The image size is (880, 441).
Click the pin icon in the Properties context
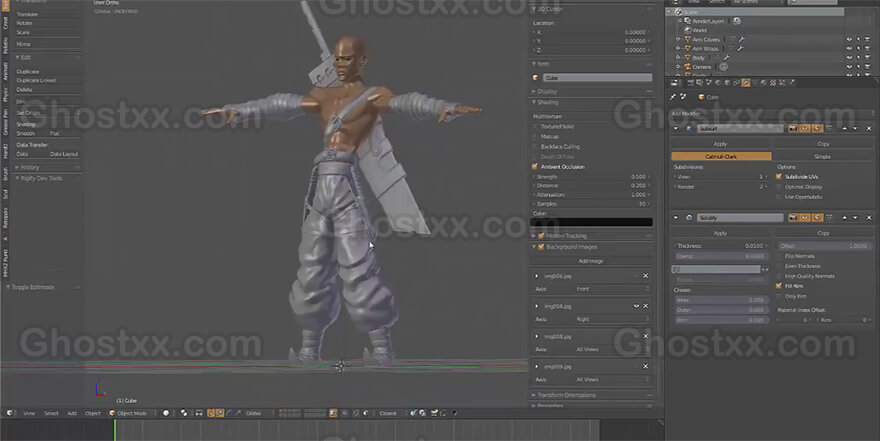pos(673,97)
